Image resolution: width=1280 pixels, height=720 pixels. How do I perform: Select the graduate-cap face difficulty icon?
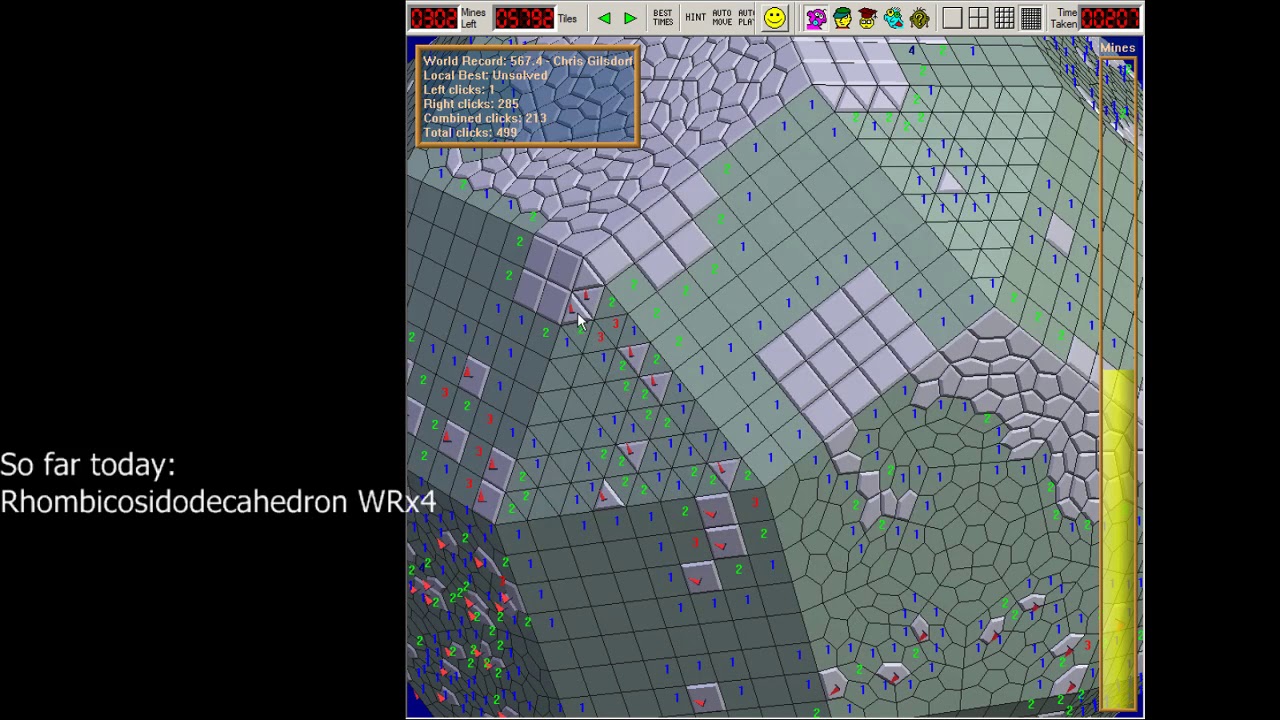coord(867,18)
